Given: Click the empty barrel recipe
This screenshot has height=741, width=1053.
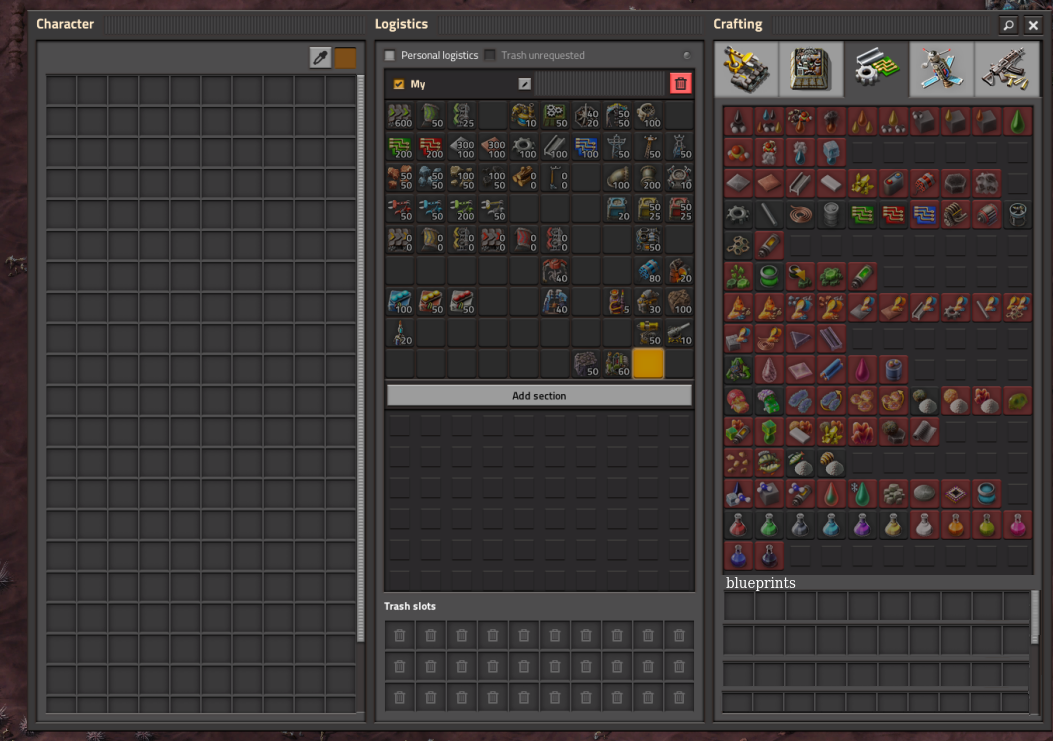Looking at the screenshot, I should coord(831,214).
